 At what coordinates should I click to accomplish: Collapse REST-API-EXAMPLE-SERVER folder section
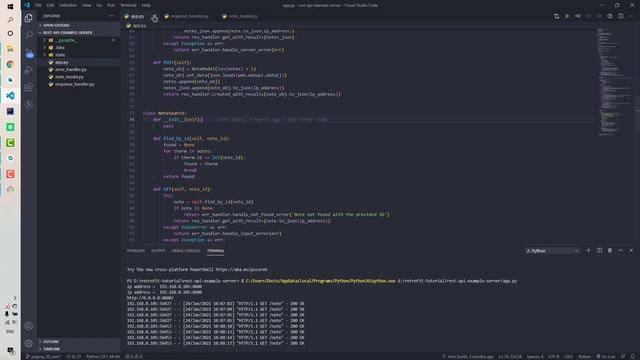coord(78,33)
